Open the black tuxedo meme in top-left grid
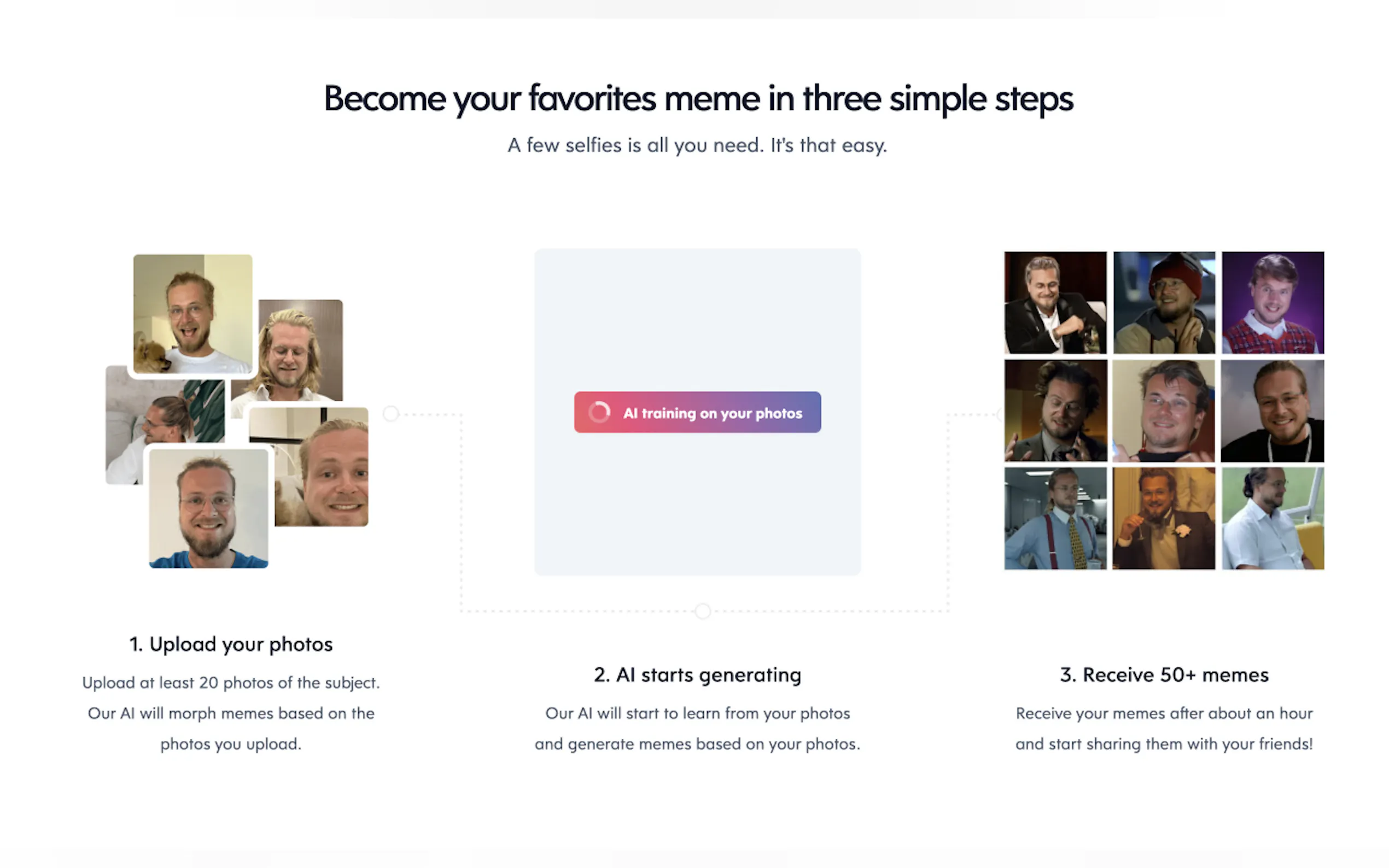Screen dimensions: 1389x868 [x=1055, y=302]
